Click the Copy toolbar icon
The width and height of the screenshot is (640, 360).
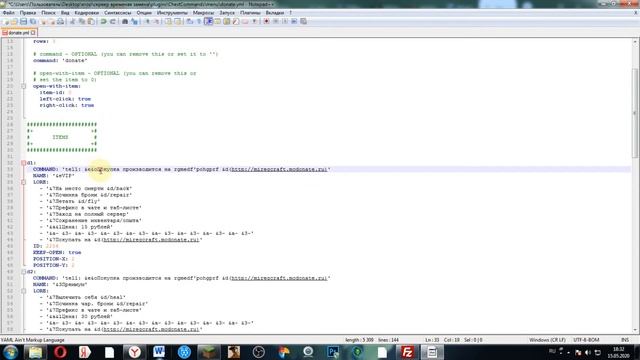click(82, 21)
